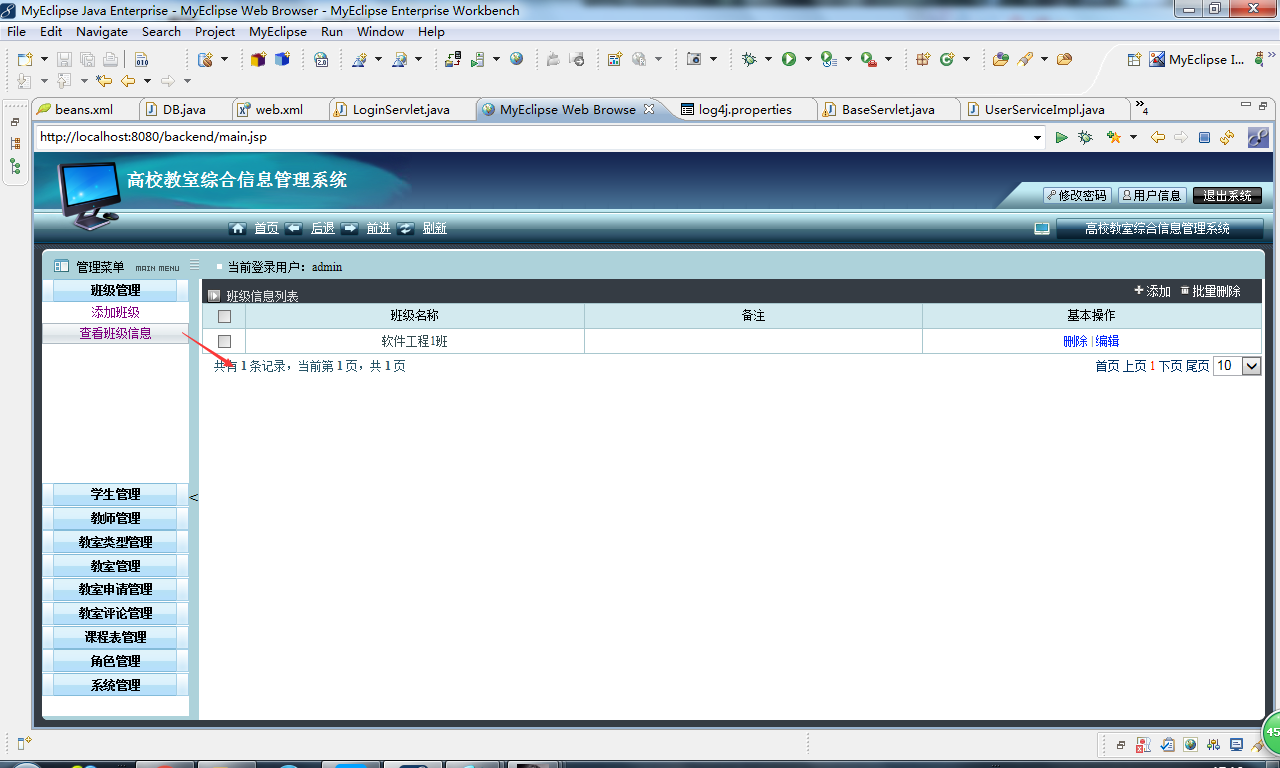The width and height of the screenshot is (1280, 768).
Task: Switch to UserServiceImpl.java editor tab
Action: pos(1044,110)
